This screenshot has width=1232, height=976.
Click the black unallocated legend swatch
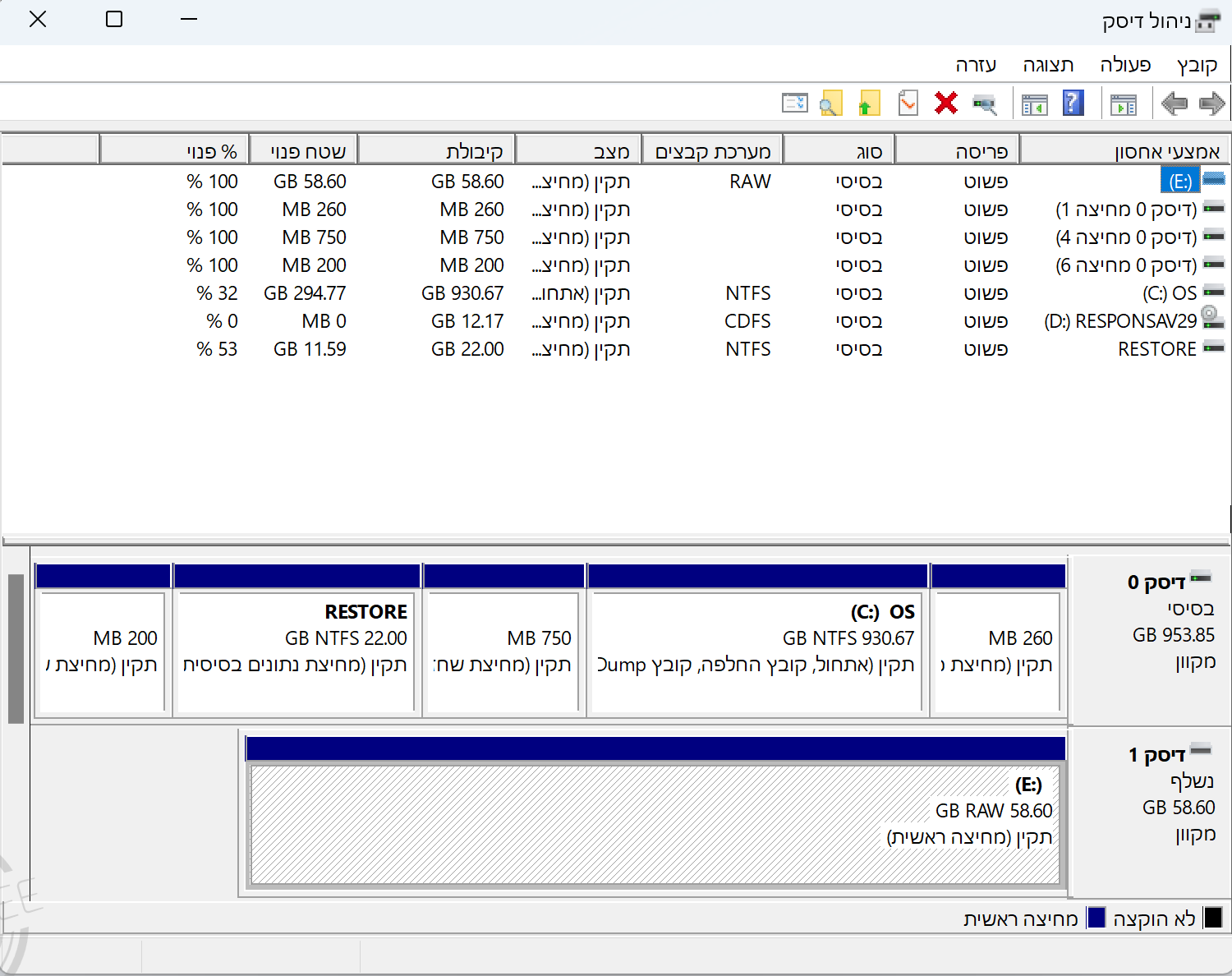(x=1213, y=918)
